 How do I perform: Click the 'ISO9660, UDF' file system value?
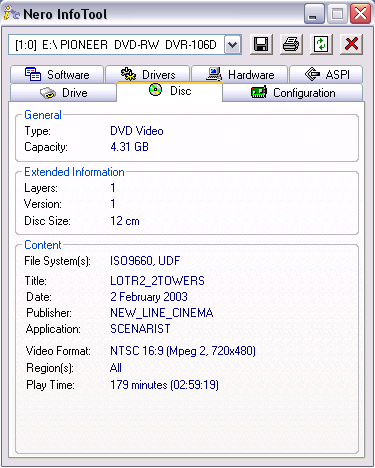pyautogui.click(x=145, y=261)
